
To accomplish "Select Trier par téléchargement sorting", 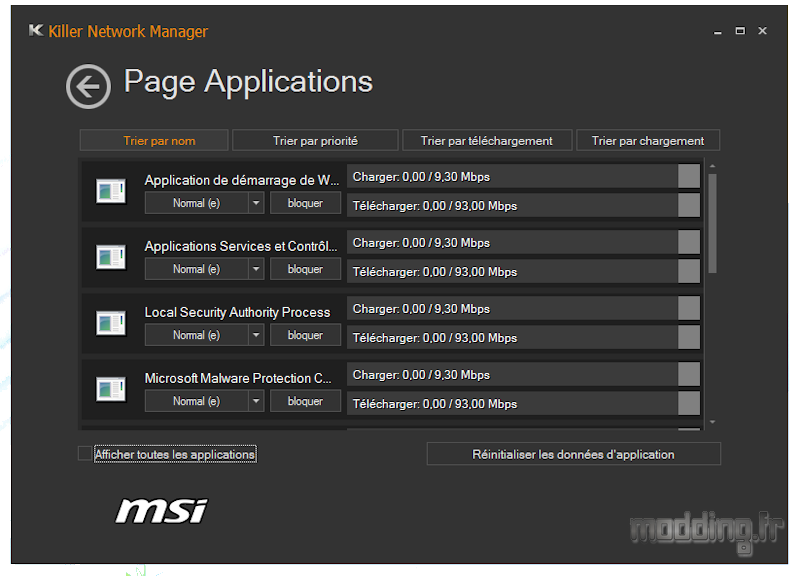I will tap(487, 140).
